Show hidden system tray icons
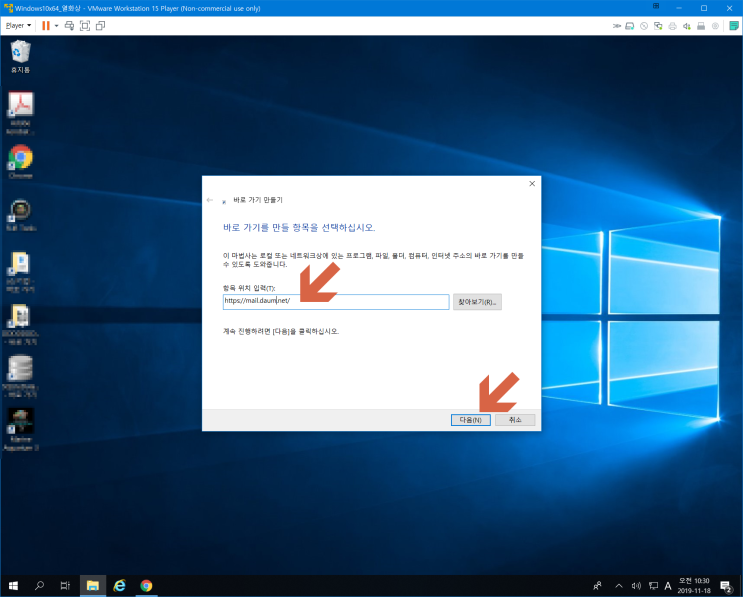Image resolution: width=743 pixels, height=597 pixels. (x=619, y=586)
